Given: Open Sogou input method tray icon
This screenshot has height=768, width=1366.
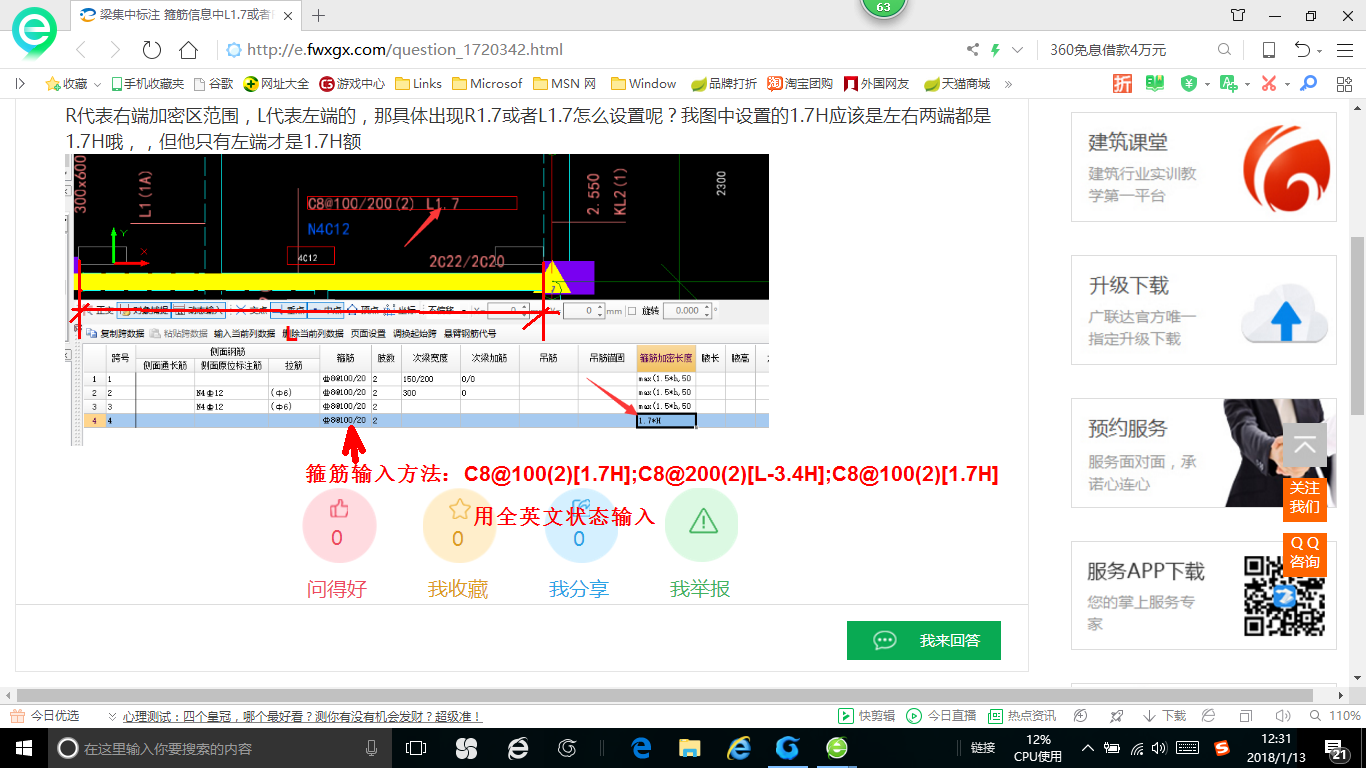Looking at the screenshot, I should [1222, 748].
